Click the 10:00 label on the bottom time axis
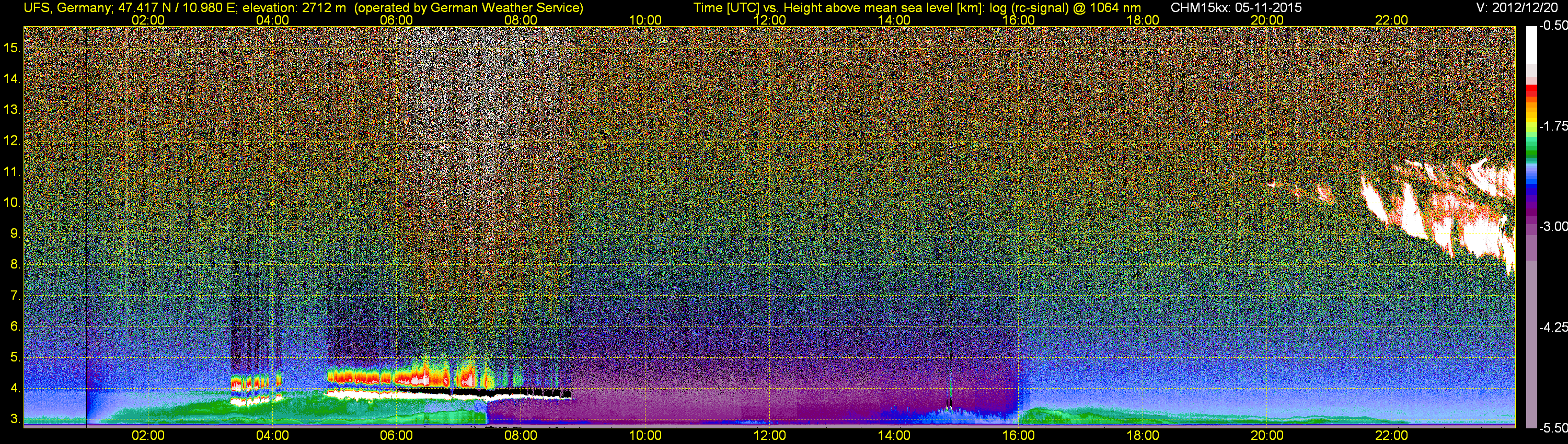Viewport: 1568px width, 444px height. [645, 436]
